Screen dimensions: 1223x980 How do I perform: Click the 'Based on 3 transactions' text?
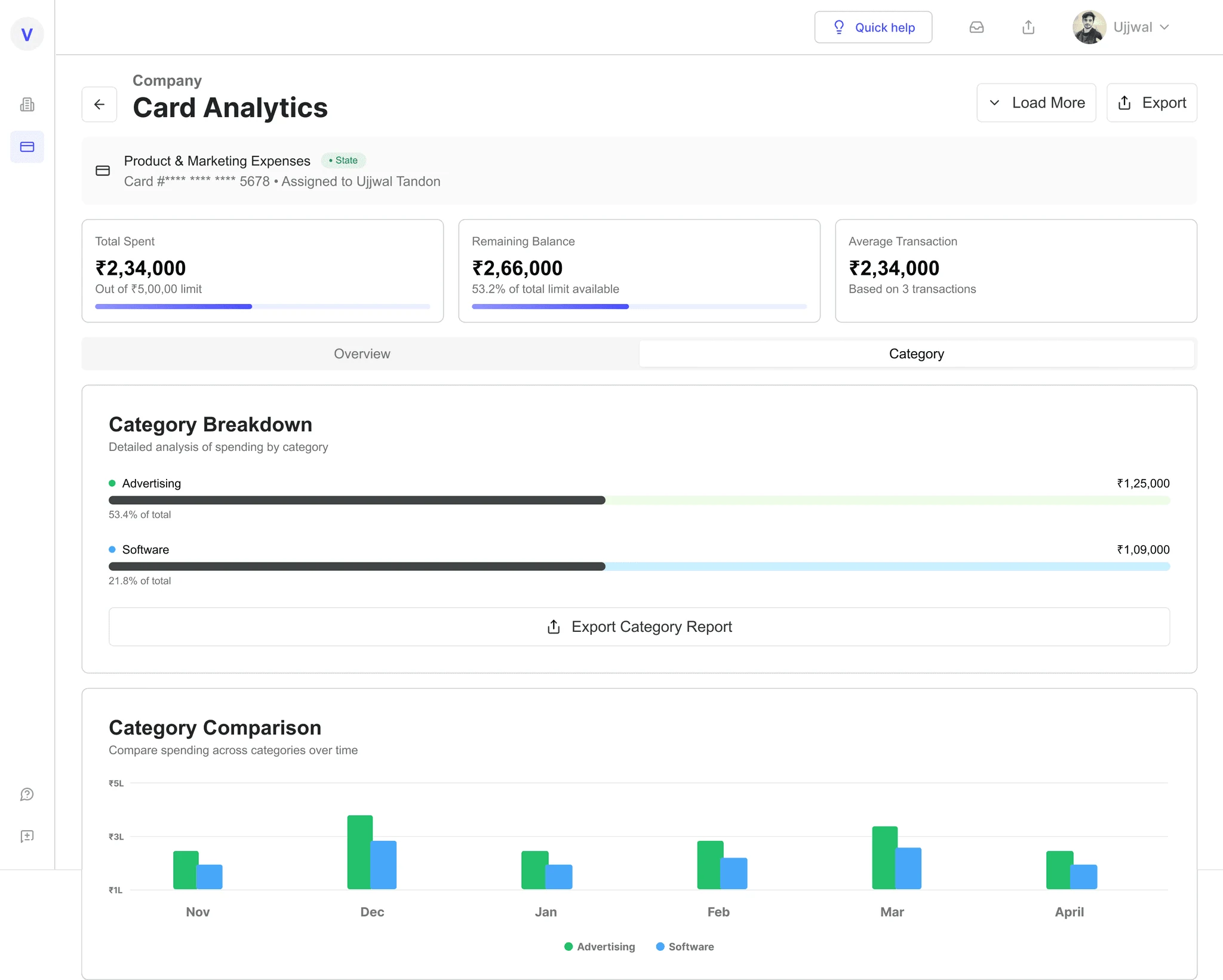[x=912, y=289]
